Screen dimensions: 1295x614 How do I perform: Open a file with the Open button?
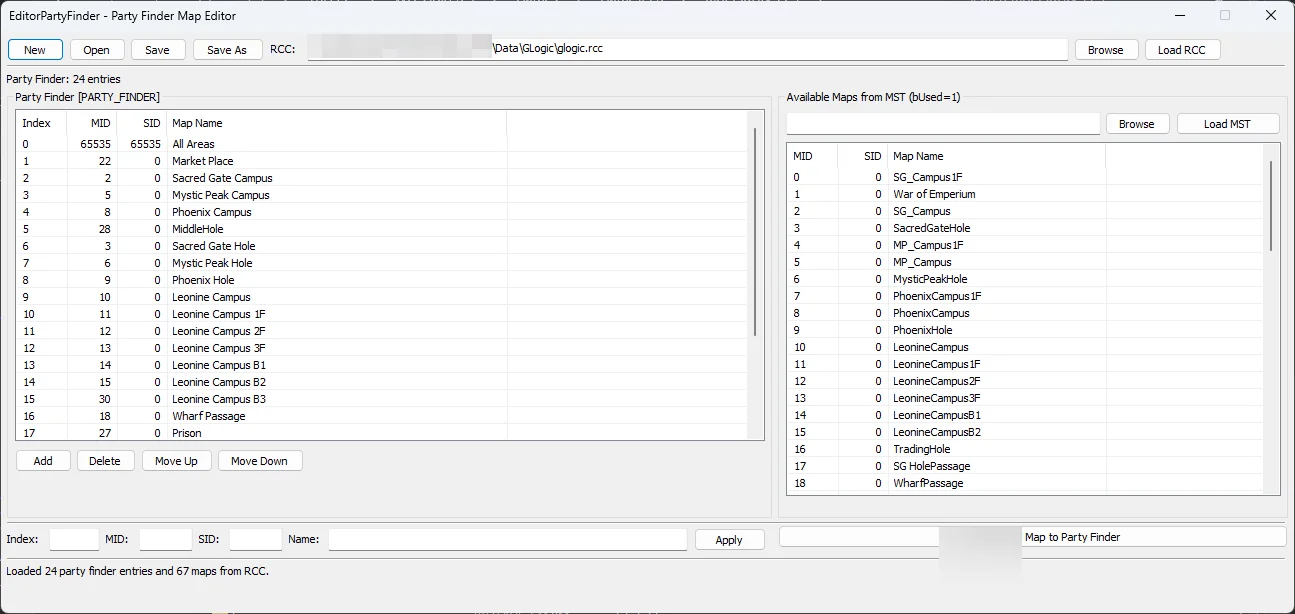(97, 50)
